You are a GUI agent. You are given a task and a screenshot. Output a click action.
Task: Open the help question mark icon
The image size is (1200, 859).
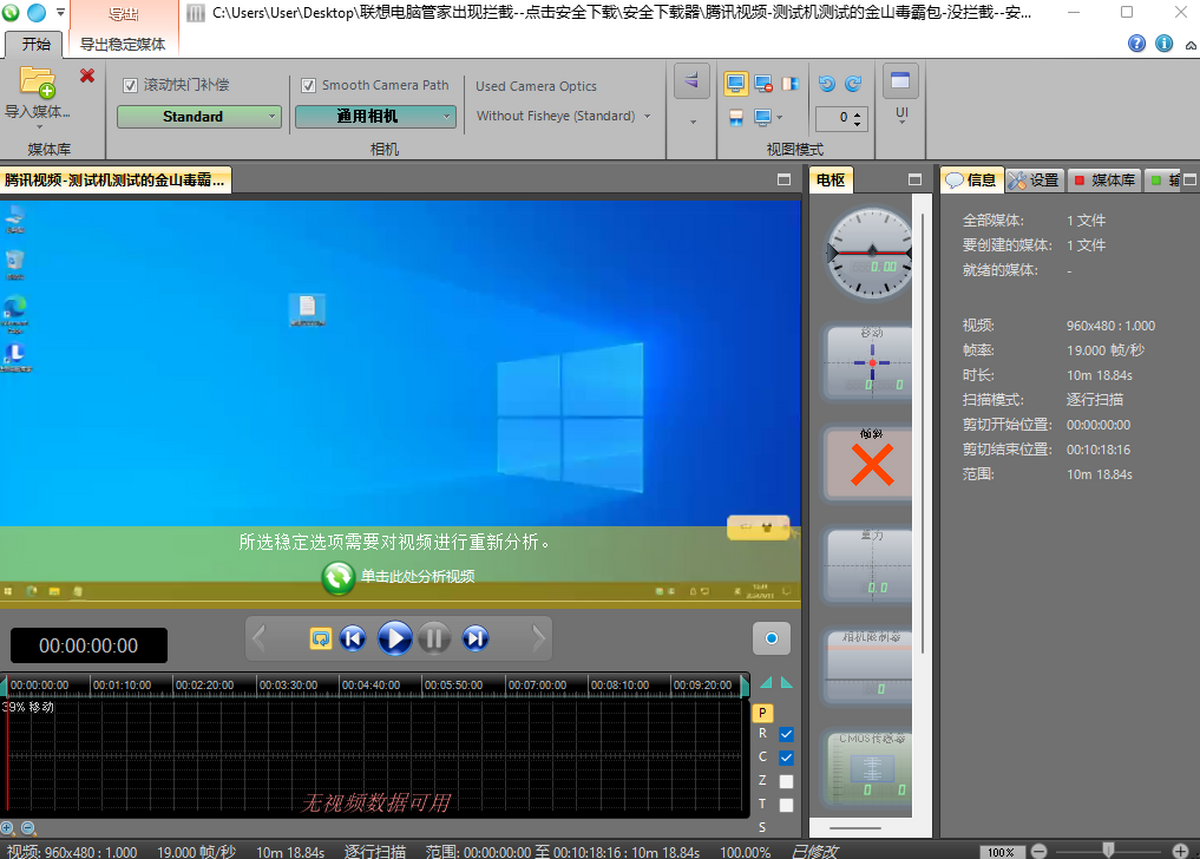1137,43
